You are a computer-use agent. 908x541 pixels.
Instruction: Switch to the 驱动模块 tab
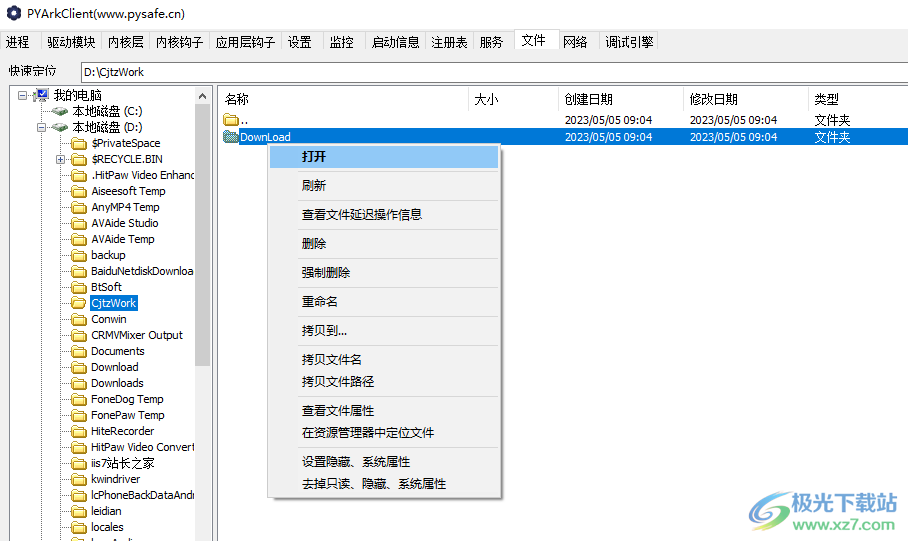click(71, 42)
